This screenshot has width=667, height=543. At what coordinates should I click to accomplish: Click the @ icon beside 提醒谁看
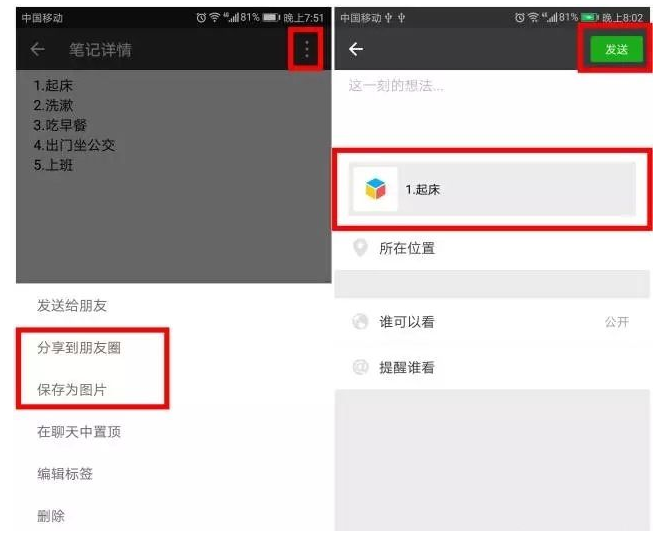point(360,367)
